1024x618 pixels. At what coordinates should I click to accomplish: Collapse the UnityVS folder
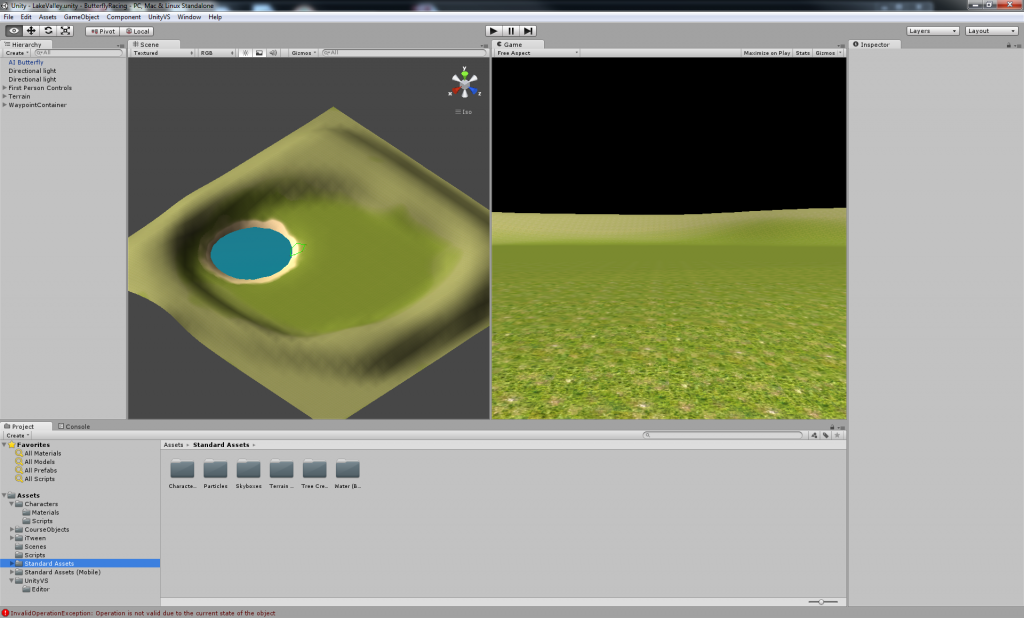click(x=12, y=581)
